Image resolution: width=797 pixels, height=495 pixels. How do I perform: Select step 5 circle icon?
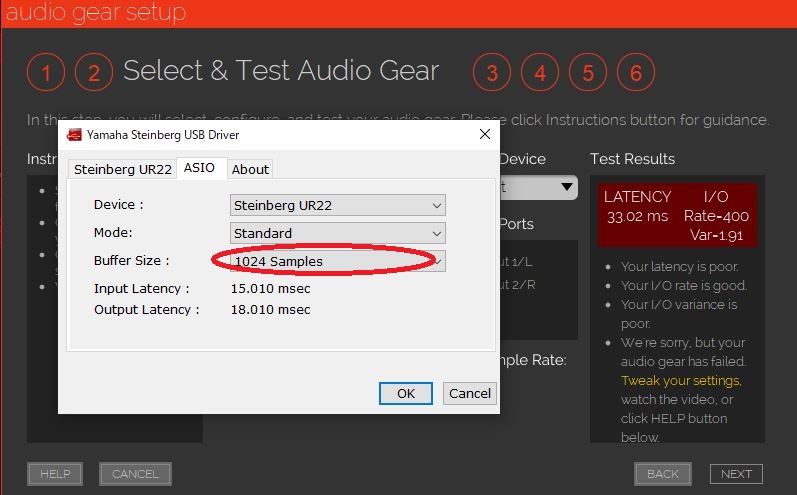(x=588, y=73)
